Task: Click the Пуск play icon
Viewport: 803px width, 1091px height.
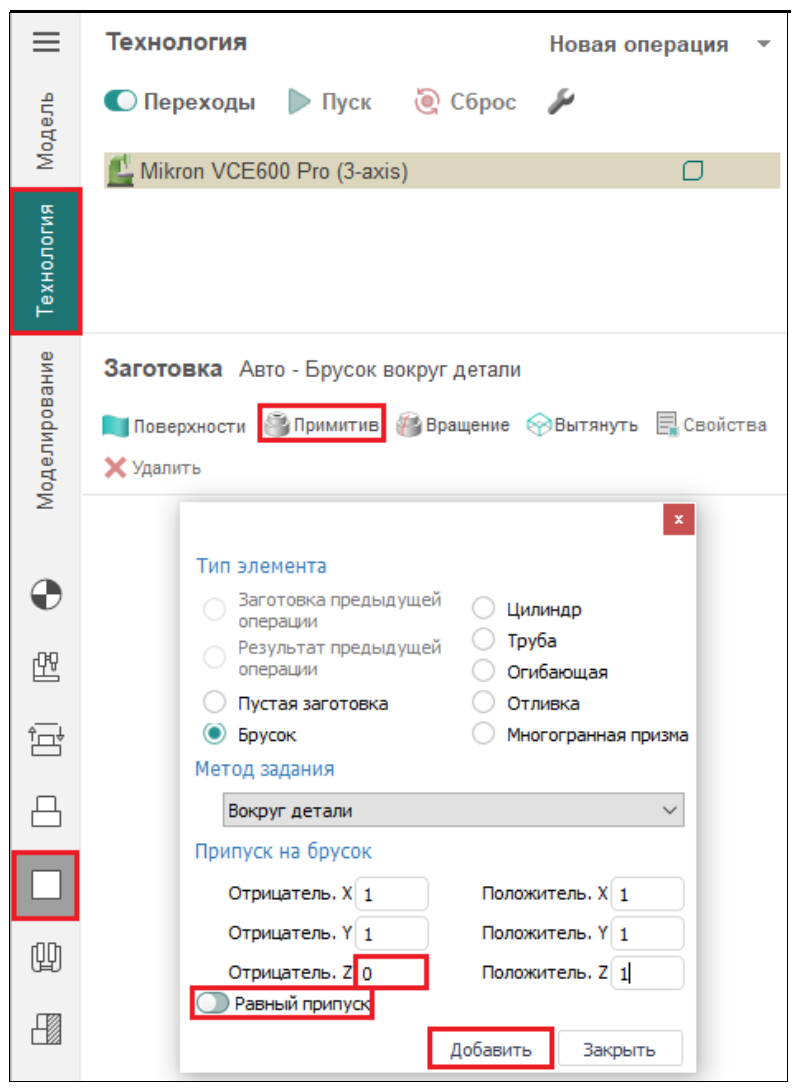Action: 300,102
